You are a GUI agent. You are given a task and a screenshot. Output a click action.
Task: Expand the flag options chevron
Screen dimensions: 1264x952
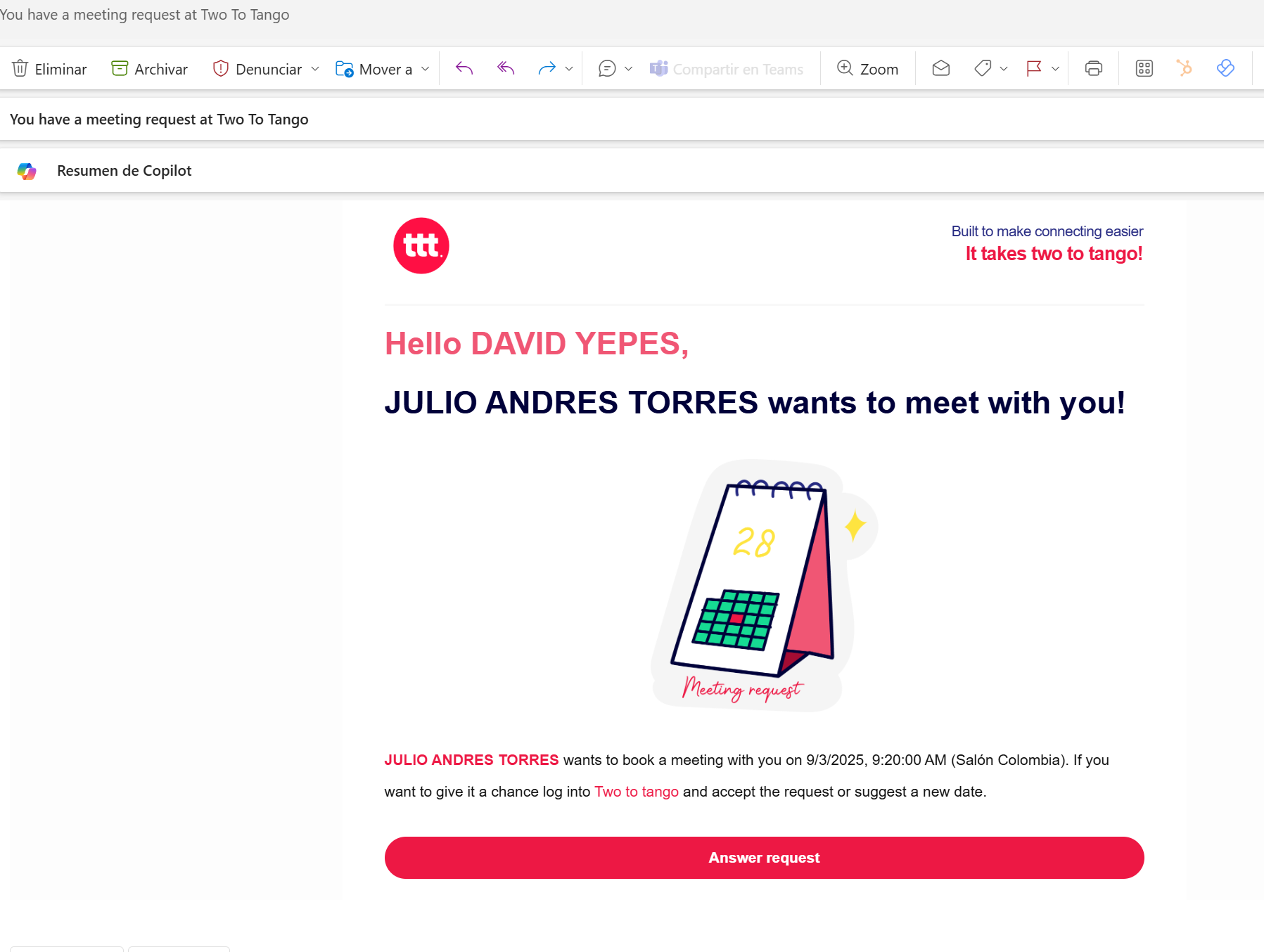pos(1055,69)
